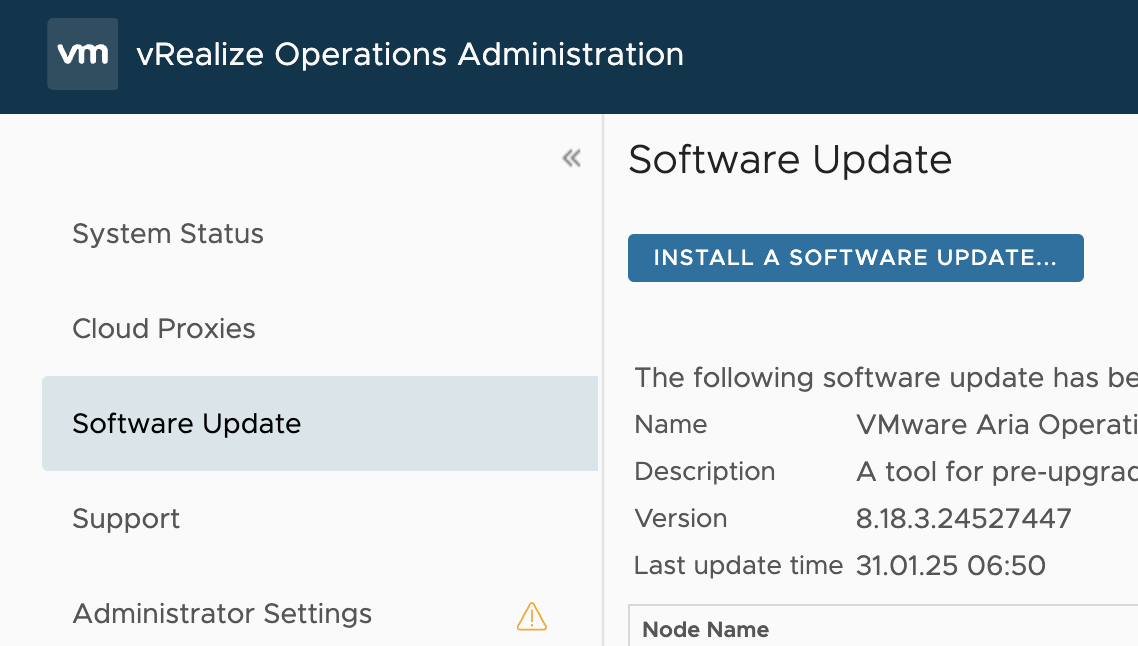Click the highlighted Software Update row background
This screenshot has width=1138, height=646.
click(x=320, y=423)
